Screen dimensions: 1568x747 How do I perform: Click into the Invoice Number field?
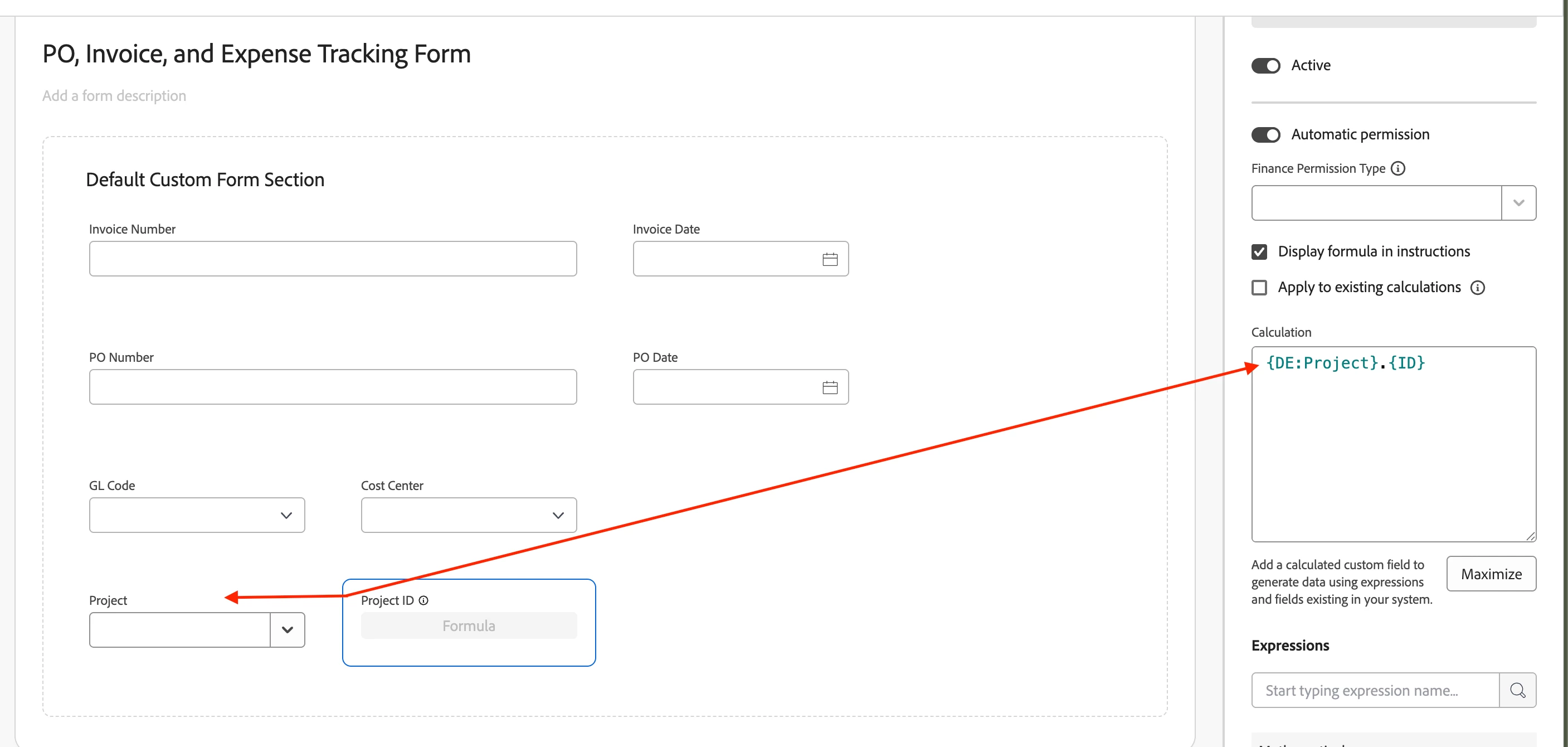333,259
